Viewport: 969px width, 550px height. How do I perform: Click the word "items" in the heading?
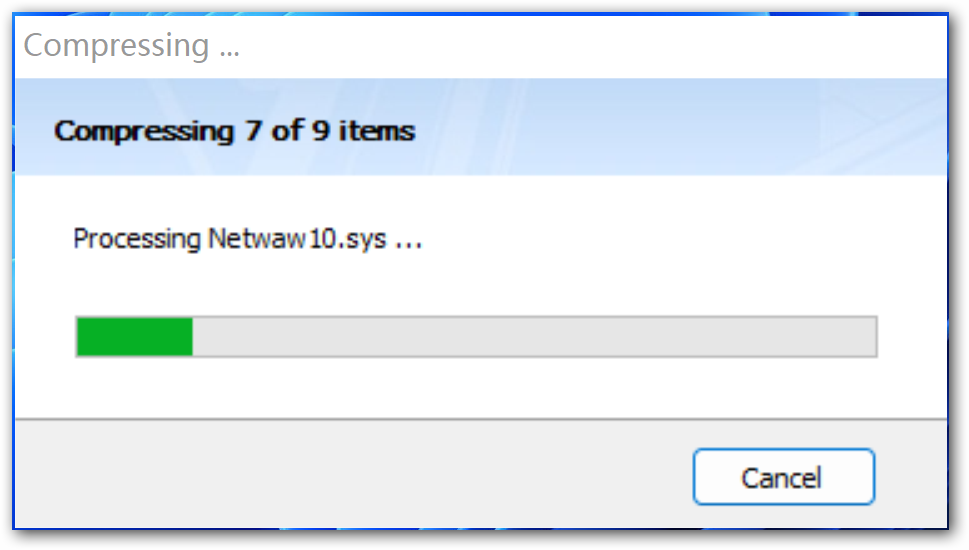(x=376, y=130)
